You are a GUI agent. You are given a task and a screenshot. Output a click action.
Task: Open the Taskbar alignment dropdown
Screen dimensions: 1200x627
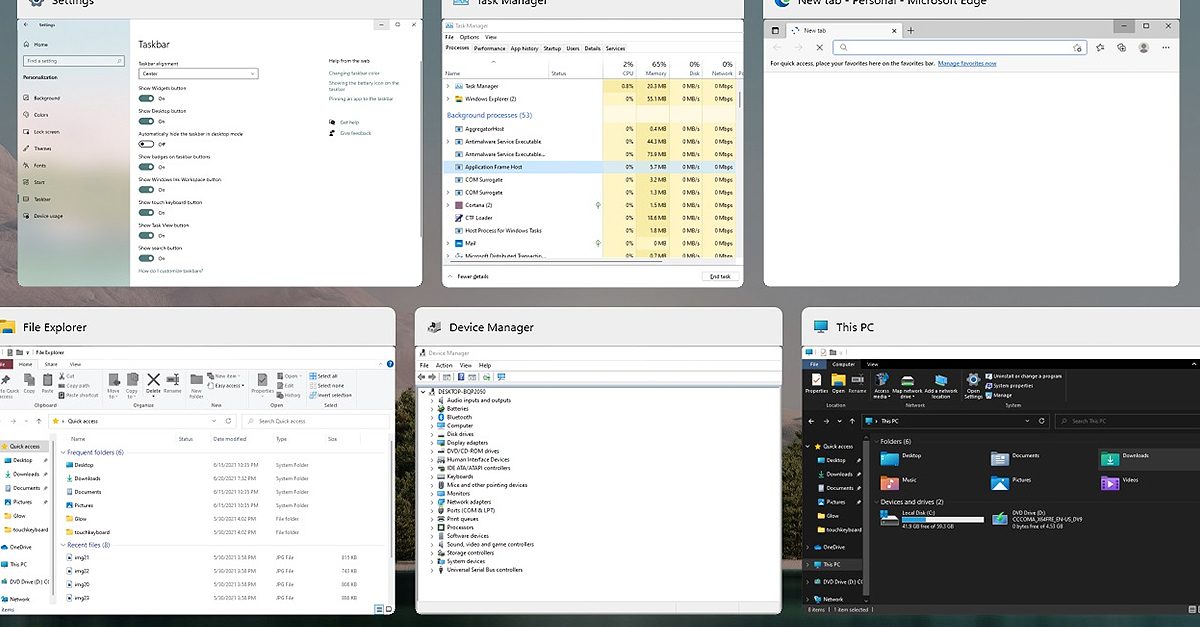point(197,74)
